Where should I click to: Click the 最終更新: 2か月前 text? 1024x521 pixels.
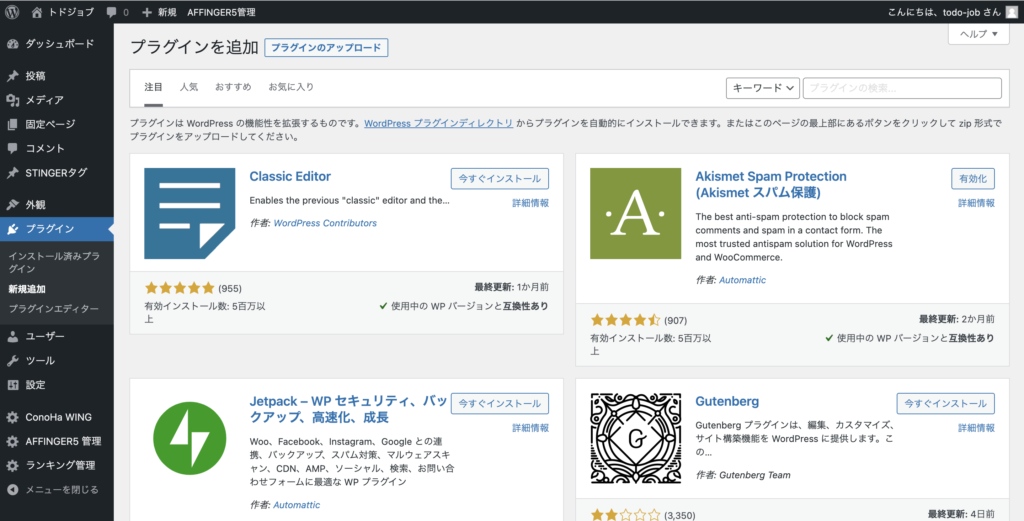tap(957, 319)
